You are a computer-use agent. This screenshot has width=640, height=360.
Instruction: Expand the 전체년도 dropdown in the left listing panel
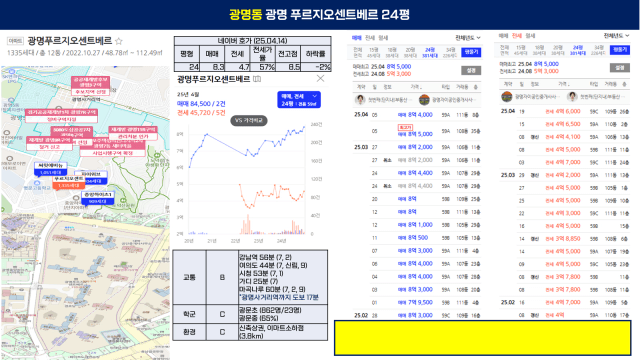[468, 38]
